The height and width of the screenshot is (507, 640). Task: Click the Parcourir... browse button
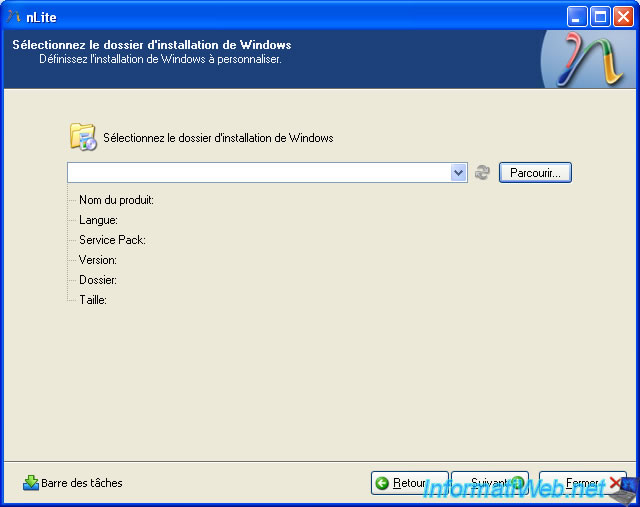(x=535, y=173)
